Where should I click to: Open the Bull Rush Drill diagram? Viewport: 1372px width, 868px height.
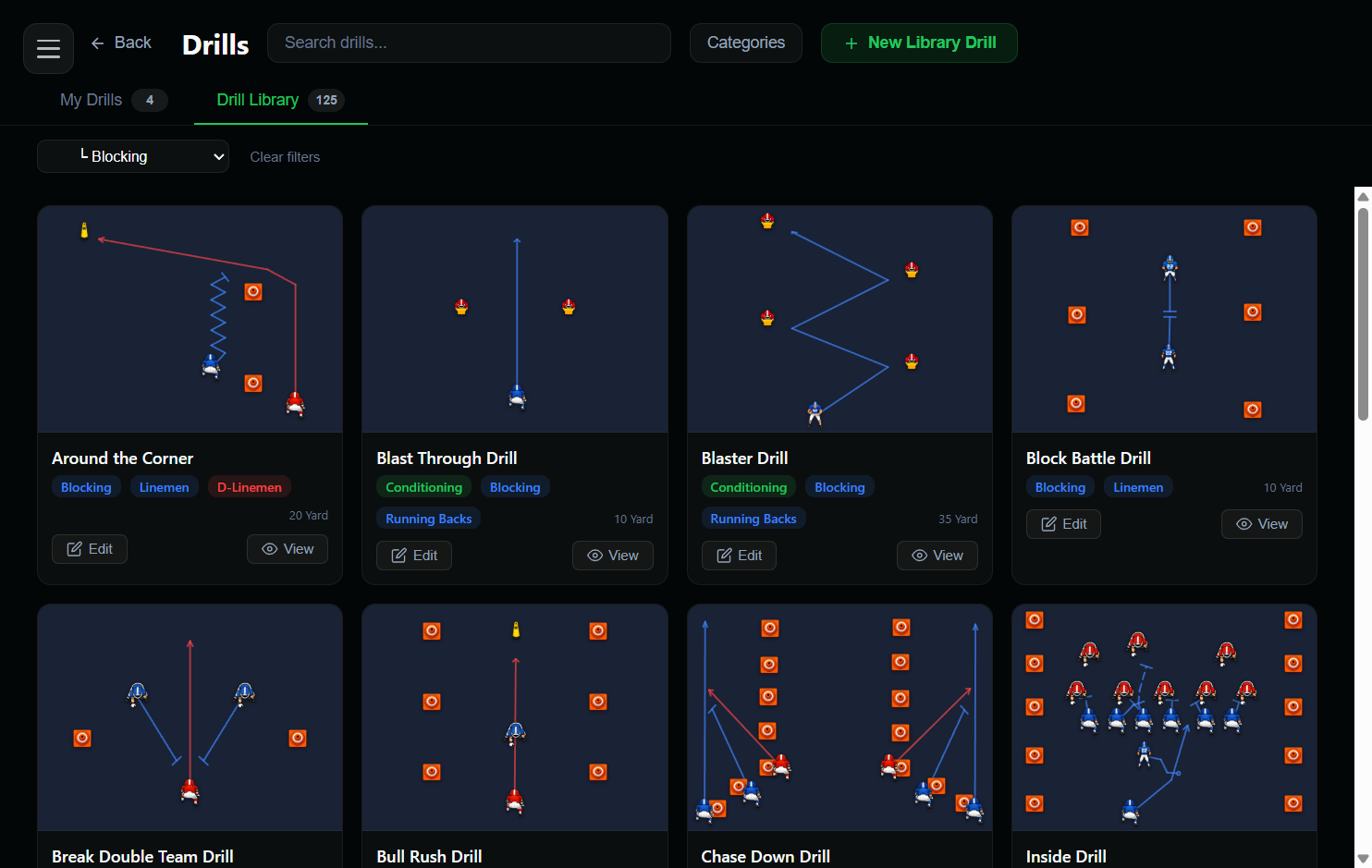click(515, 717)
